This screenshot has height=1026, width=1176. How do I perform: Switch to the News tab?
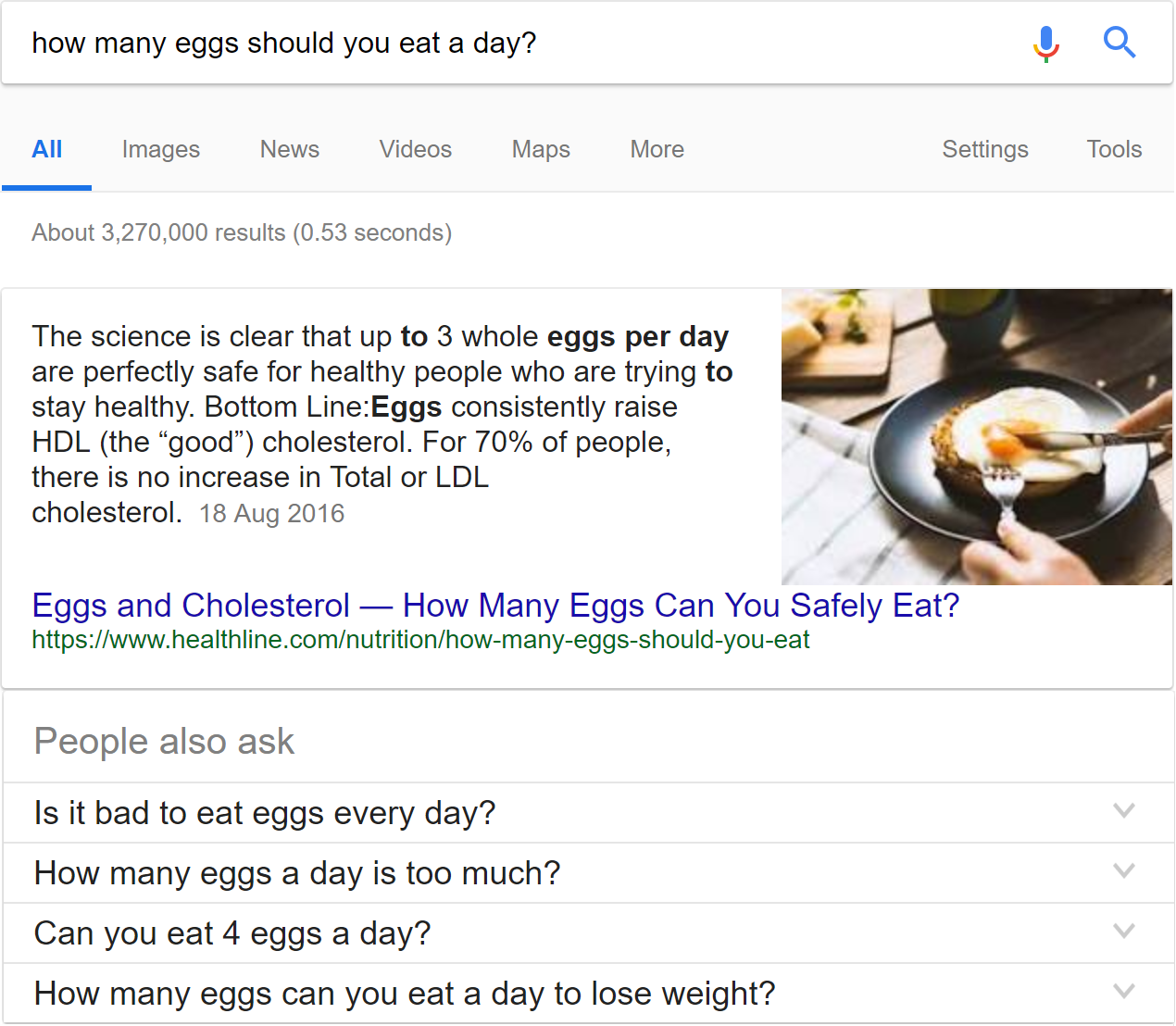289,149
